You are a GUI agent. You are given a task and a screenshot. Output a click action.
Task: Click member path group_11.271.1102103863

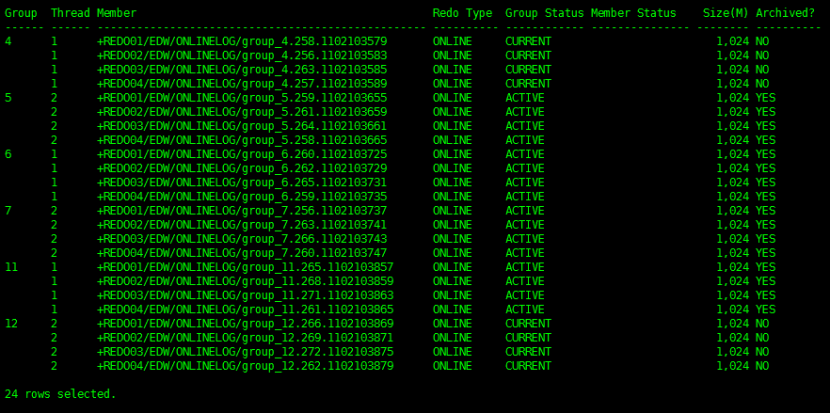tap(245, 295)
